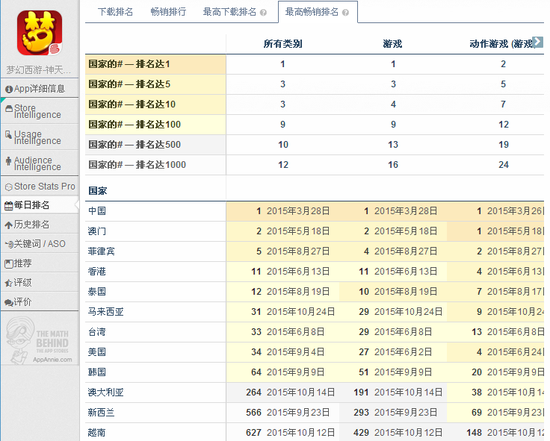The width and height of the screenshot is (550, 441).
Task: Open 马来西亚 country link
Action: coord(106,312)
